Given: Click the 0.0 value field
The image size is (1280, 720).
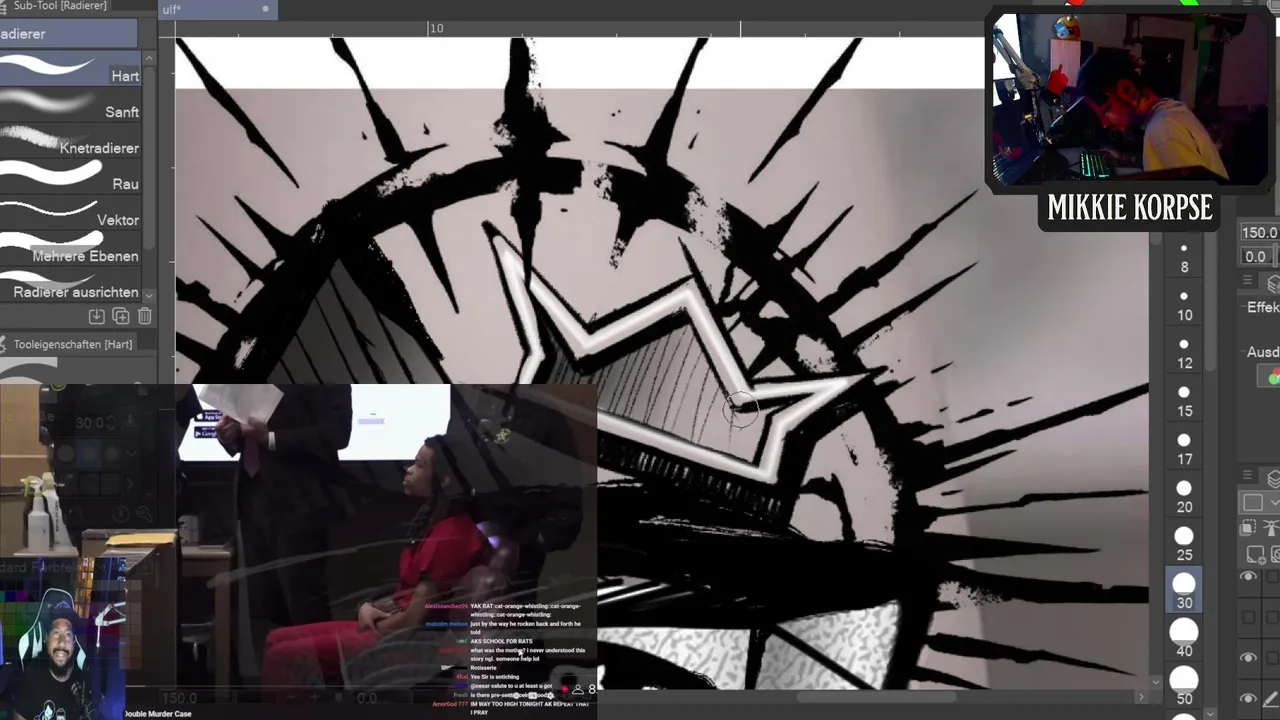Looking at the screenshot, I should (1258, 257).
